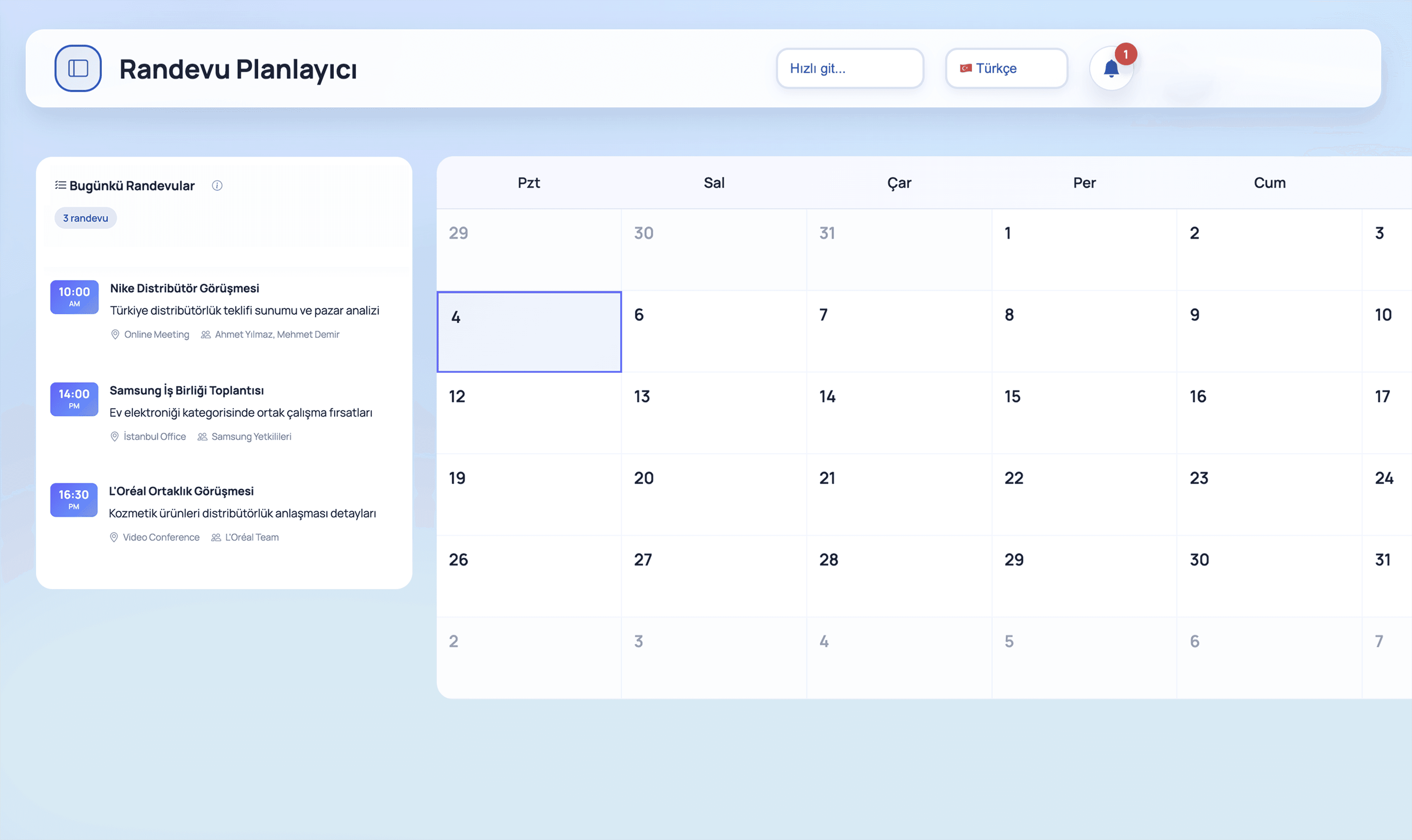Click the info icon beside Bugünkü Randevular
1412x840 pixels.
click(x=217, y=186)
